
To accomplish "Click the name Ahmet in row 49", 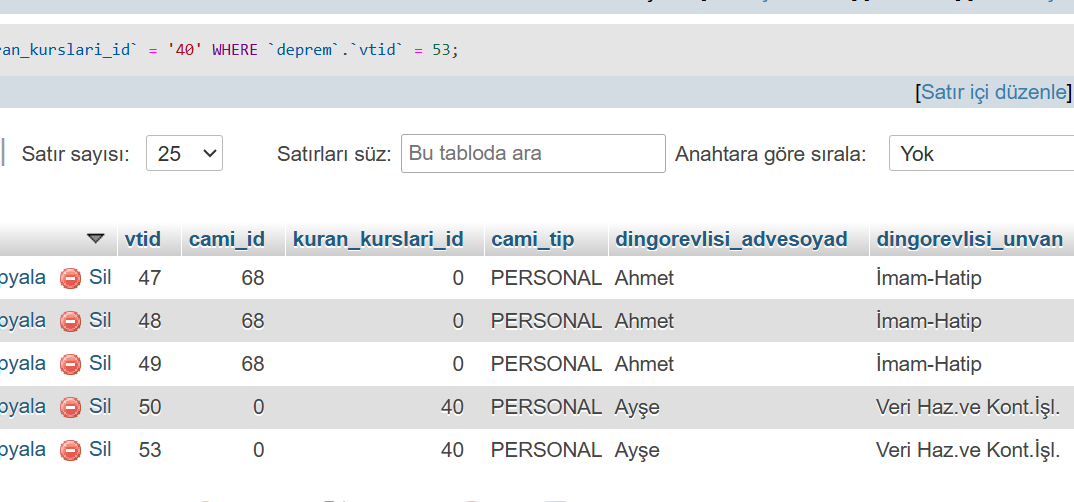I will [644, 364].
